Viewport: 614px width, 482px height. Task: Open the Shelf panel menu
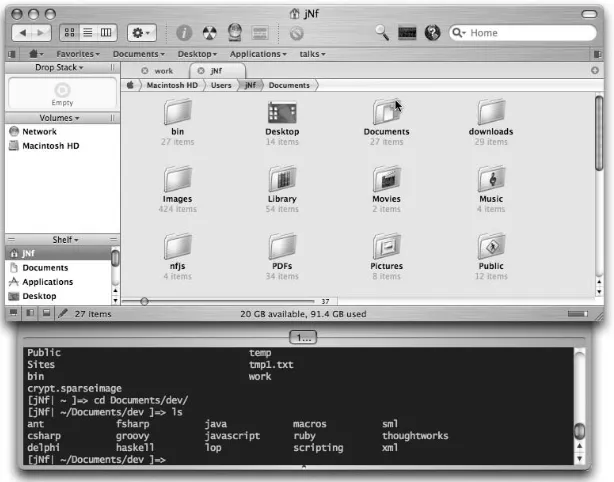(x=65, y=240)
